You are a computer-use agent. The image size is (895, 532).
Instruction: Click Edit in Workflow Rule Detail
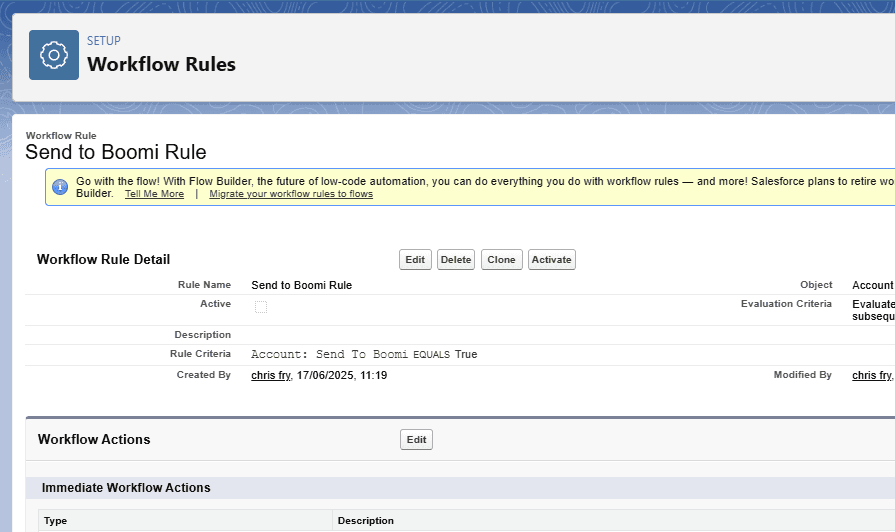pyautogui.click(x=415, y=260)
